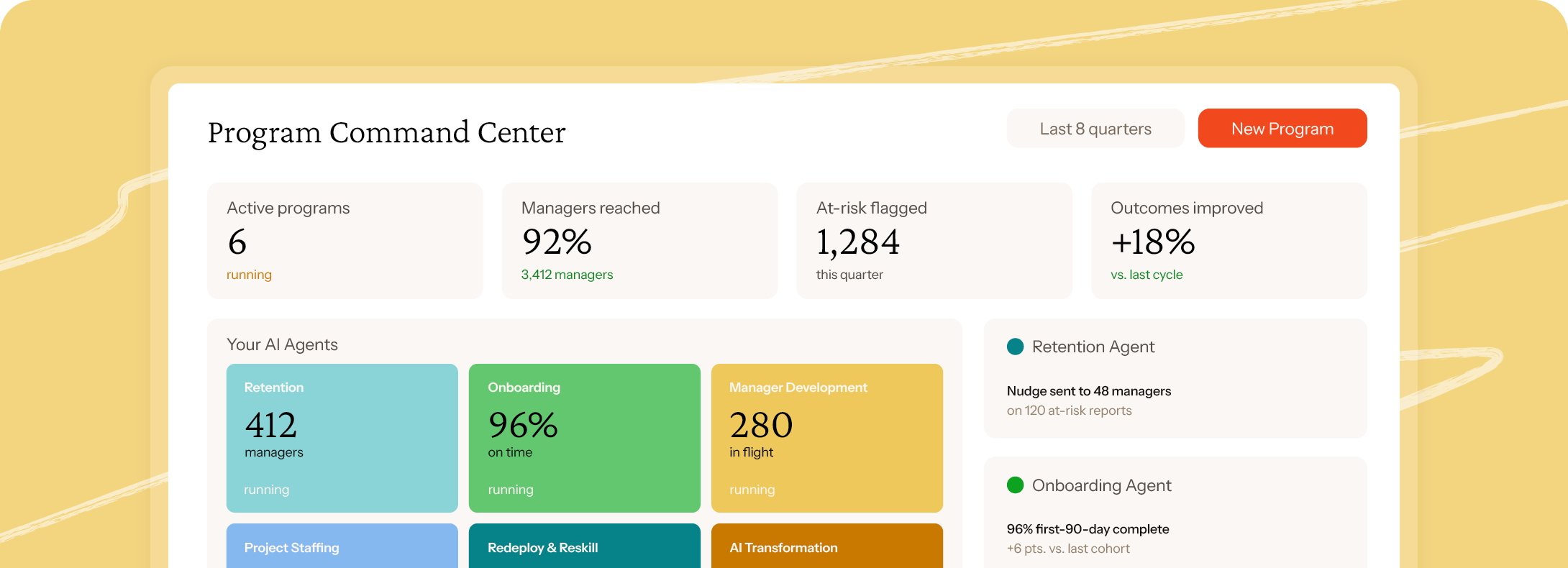Click the in flight label
The image size is (1568, 568).
pos(751,452)
